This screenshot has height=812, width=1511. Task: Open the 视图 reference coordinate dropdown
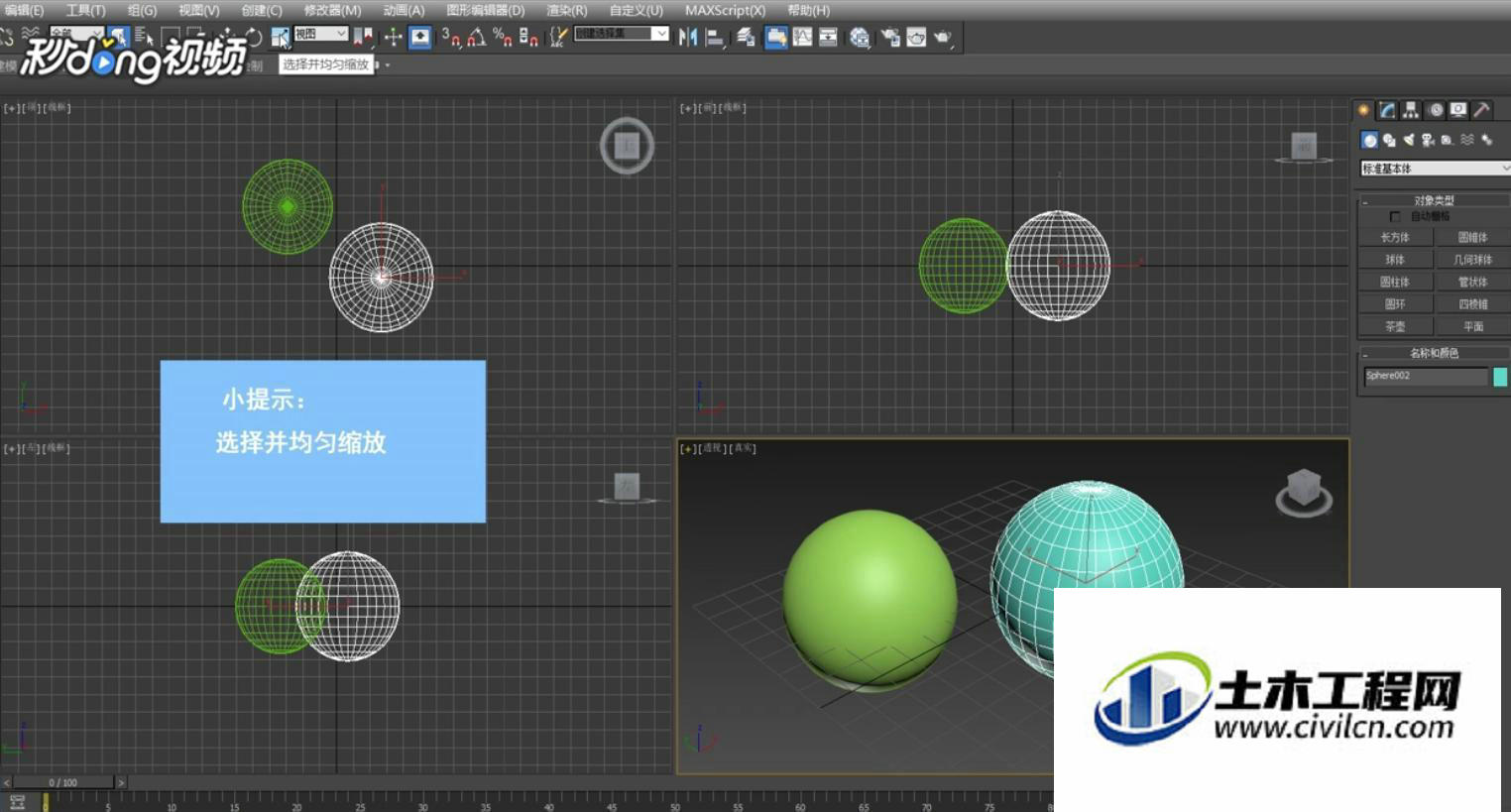[x=320, y=34]
